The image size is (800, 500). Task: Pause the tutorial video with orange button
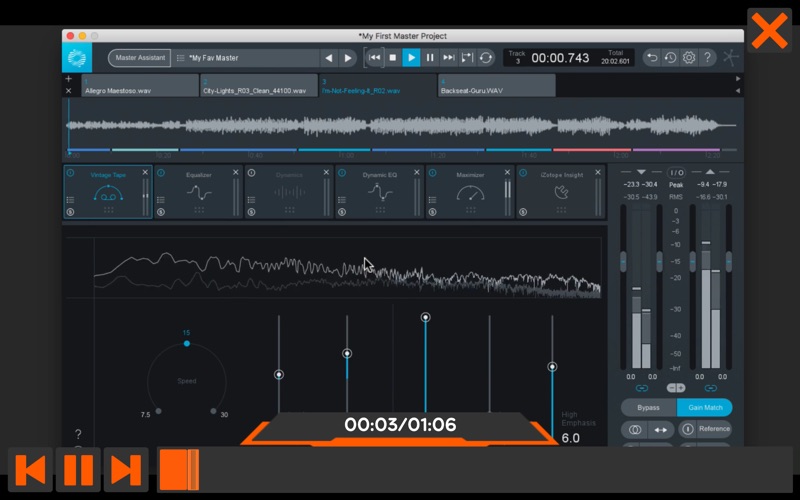[x=78, y=470]
